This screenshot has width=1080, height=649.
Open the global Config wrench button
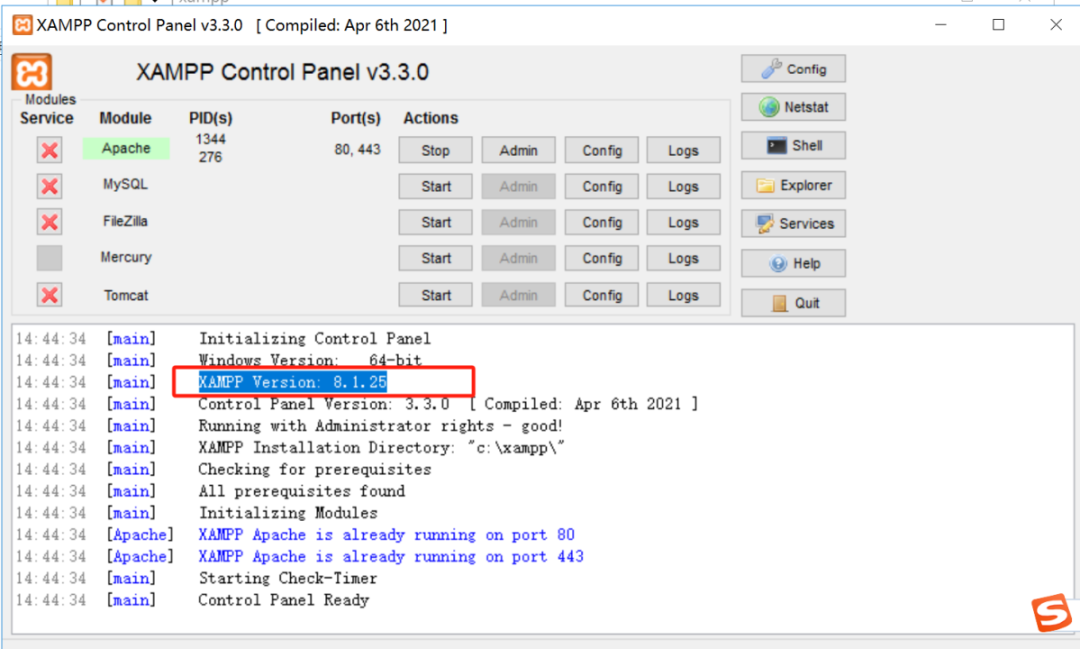[x=793, y=69]
